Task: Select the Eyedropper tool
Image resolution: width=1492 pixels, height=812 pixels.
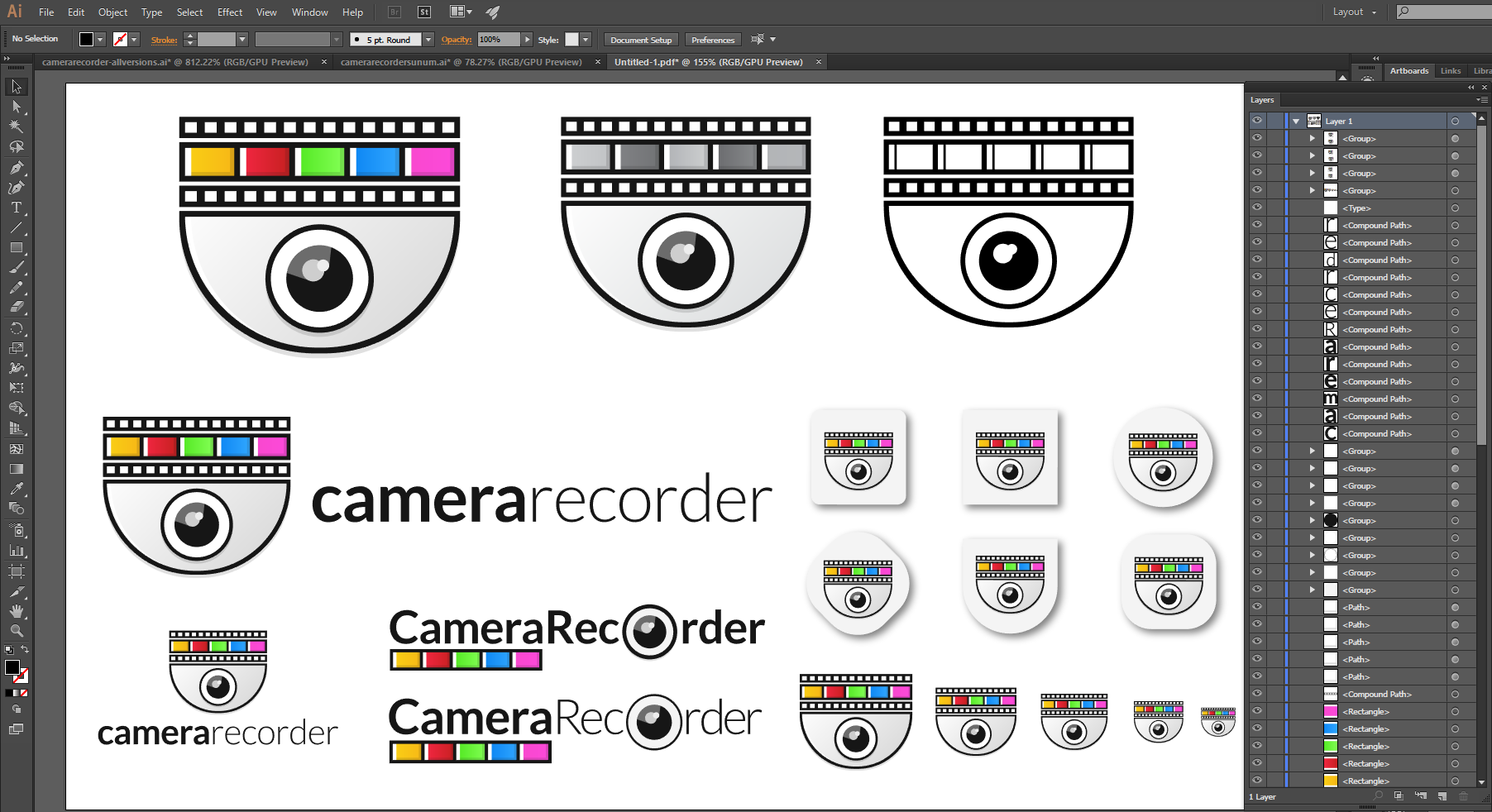Action: [x=16, y=489]
